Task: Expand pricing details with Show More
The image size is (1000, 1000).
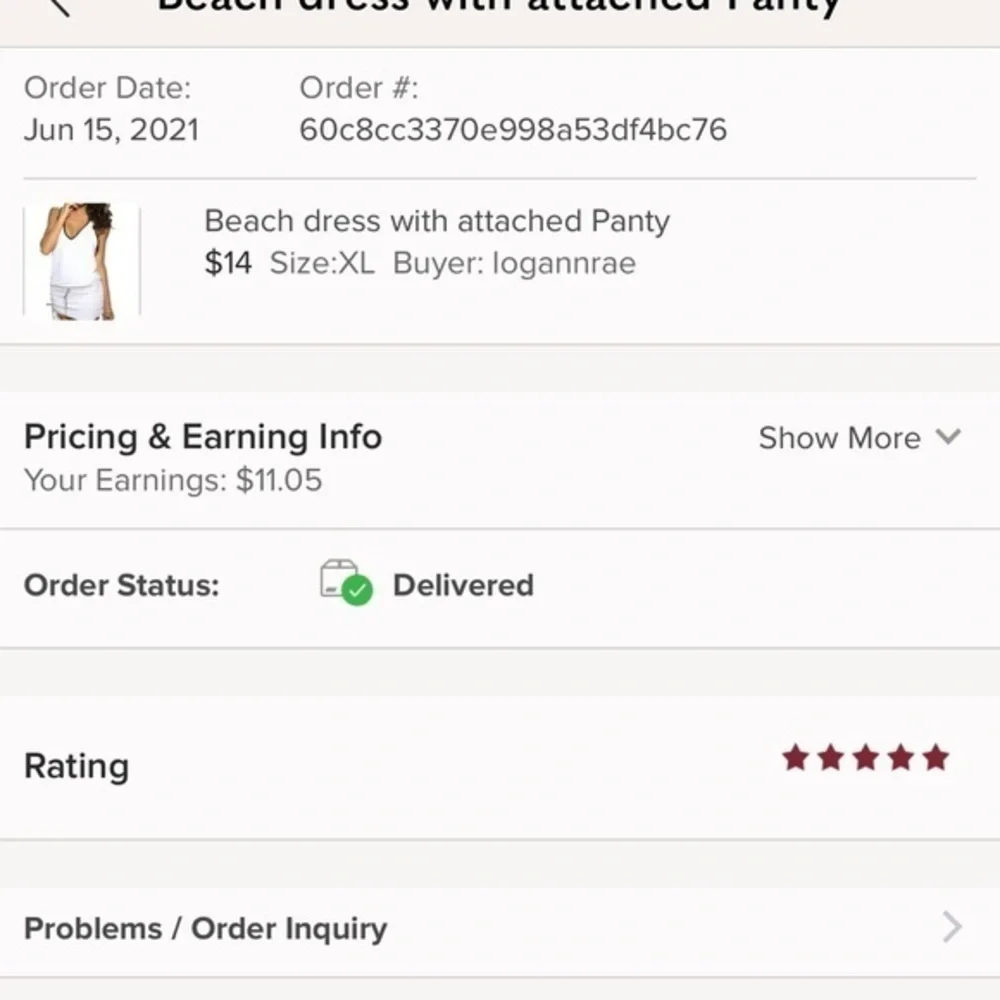Action: (x=839, y=438)
